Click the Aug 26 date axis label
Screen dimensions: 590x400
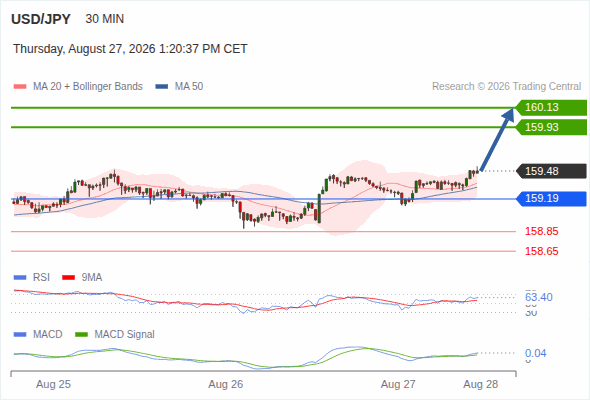click(226, 385)
